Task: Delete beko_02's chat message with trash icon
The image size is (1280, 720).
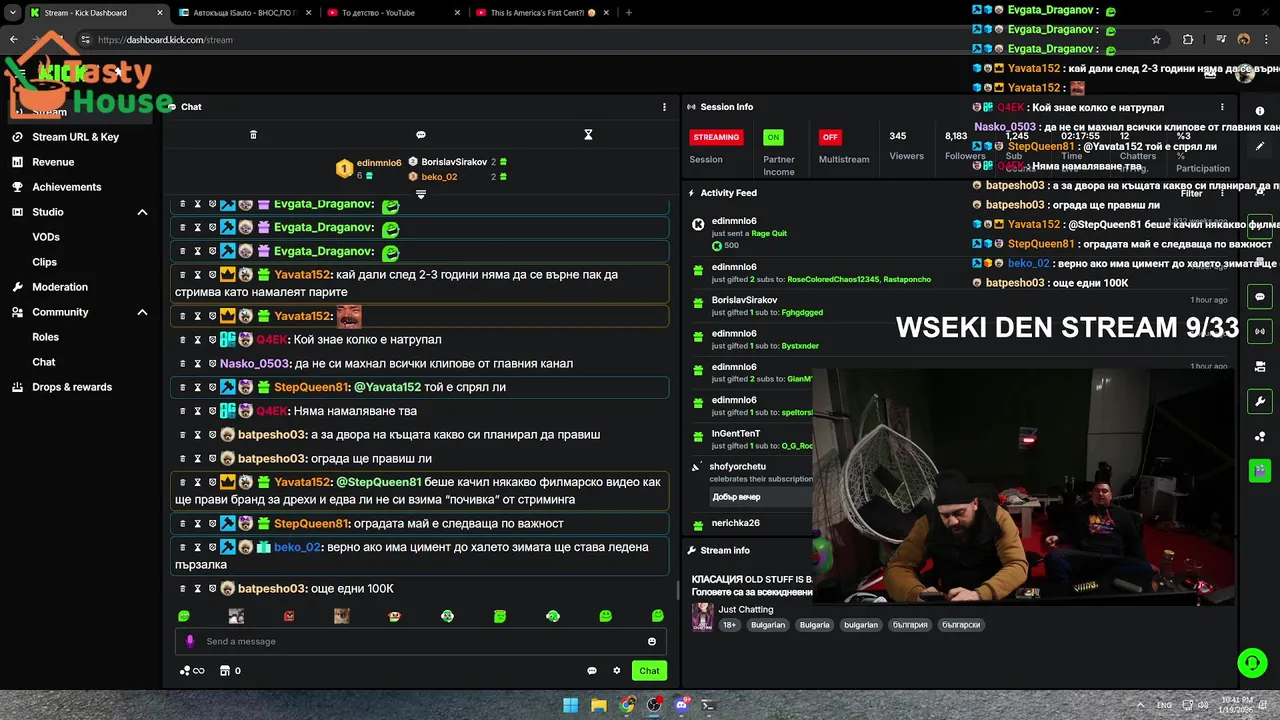Action: (x=182, y=548)
